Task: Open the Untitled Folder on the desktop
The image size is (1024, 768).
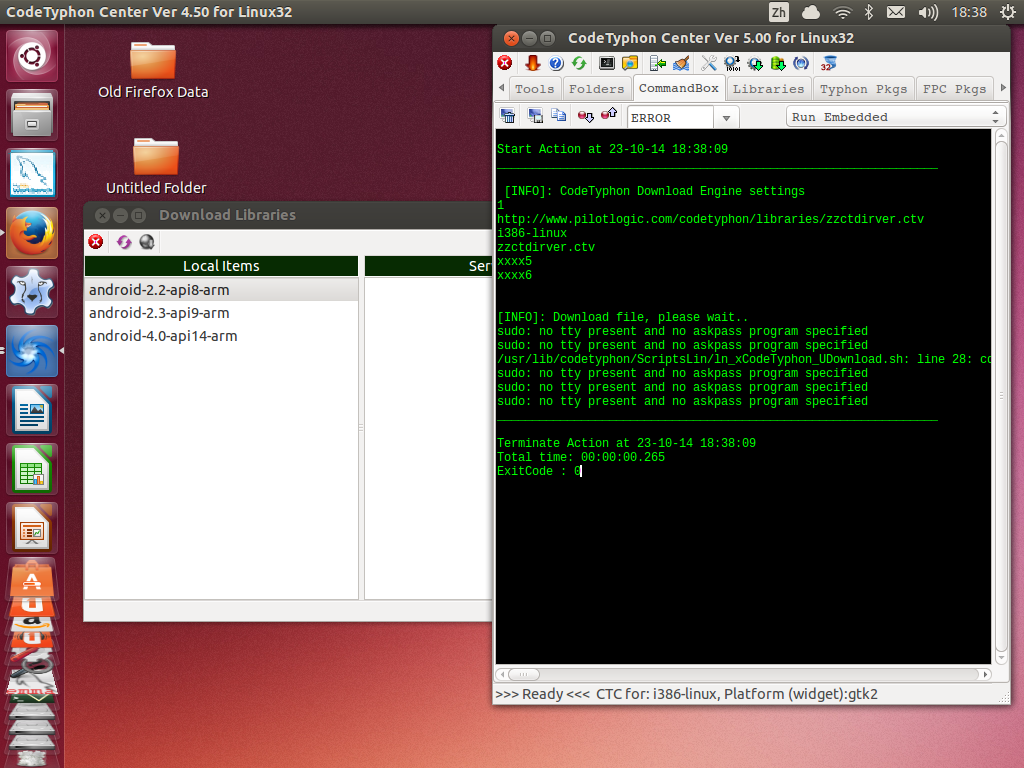Action: click(x=156, y=166)
